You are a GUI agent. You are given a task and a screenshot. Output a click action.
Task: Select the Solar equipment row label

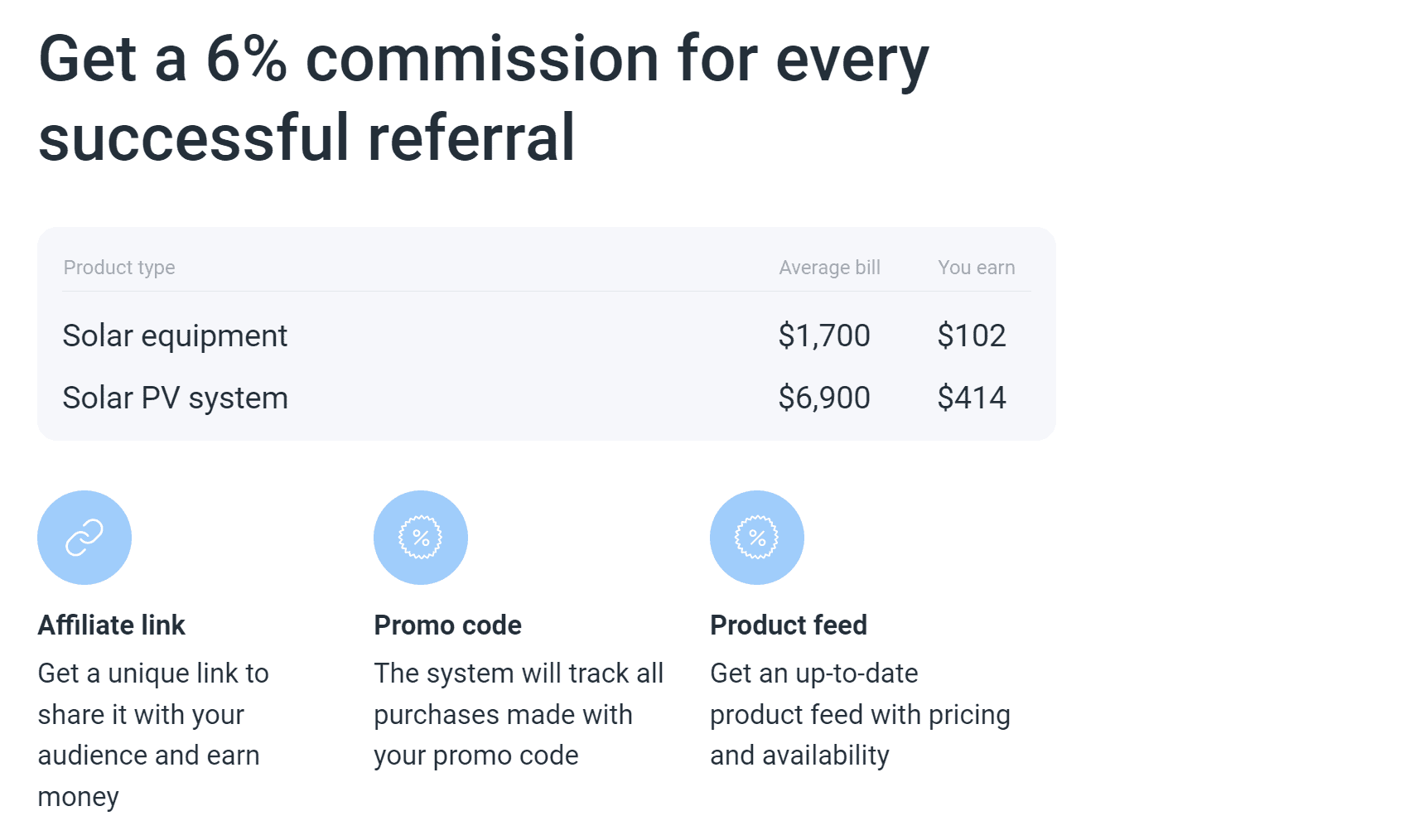point(175,336)
